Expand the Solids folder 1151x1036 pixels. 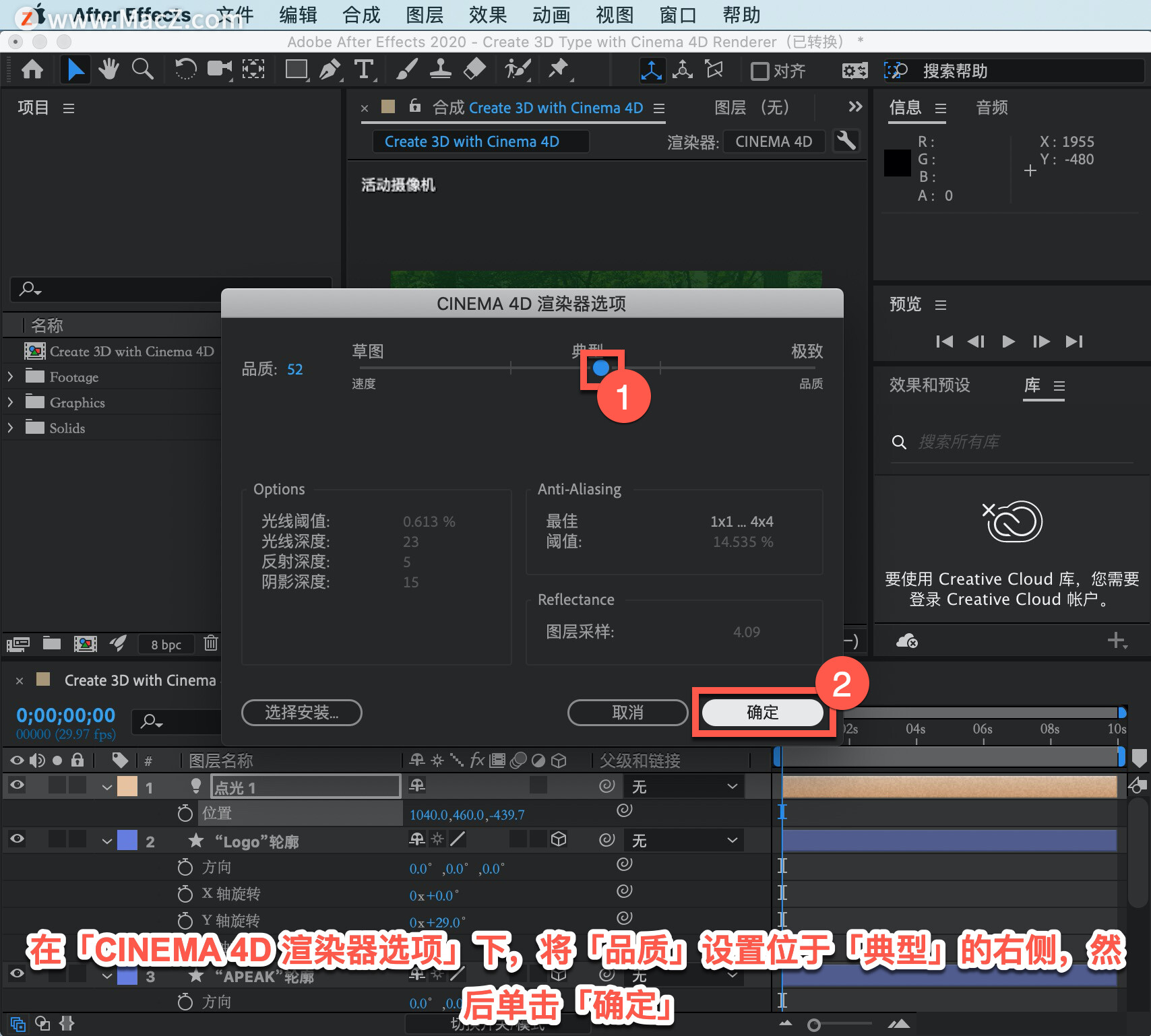coord(10,428)
